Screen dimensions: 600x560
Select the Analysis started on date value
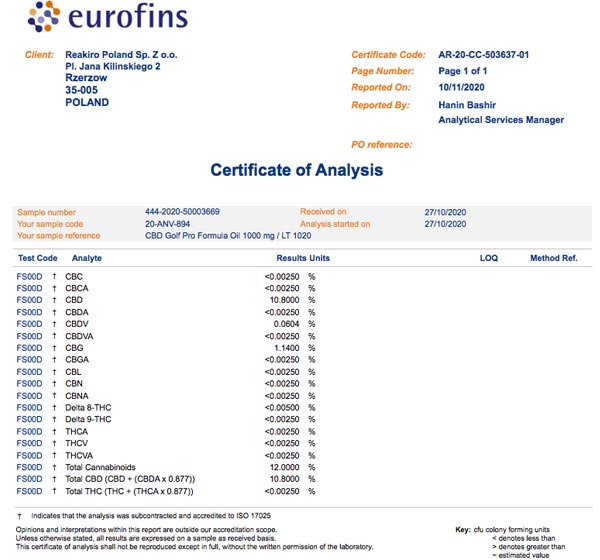click(x=445, y=224)
